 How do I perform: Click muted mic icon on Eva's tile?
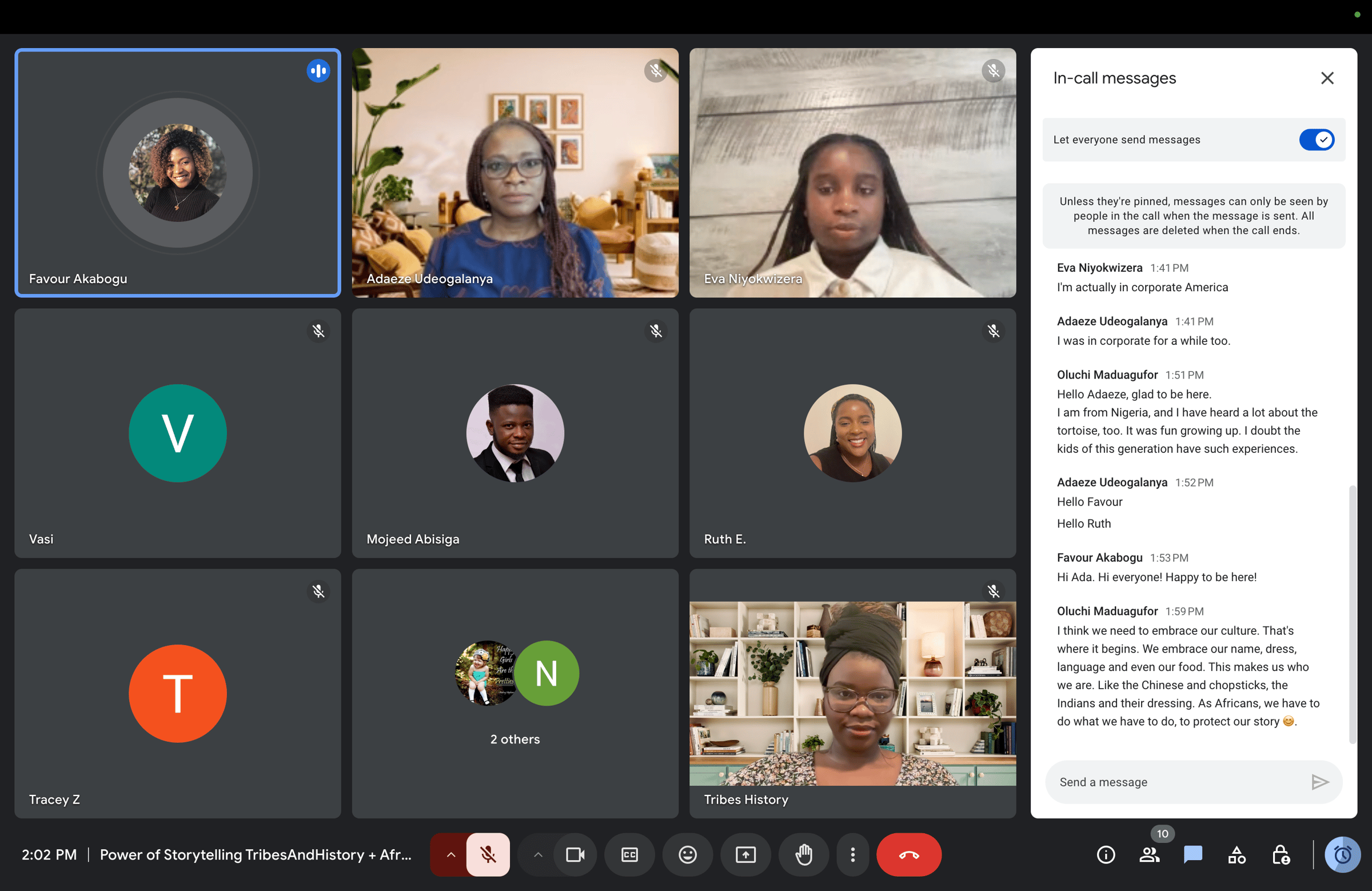(x=993, y=71)
